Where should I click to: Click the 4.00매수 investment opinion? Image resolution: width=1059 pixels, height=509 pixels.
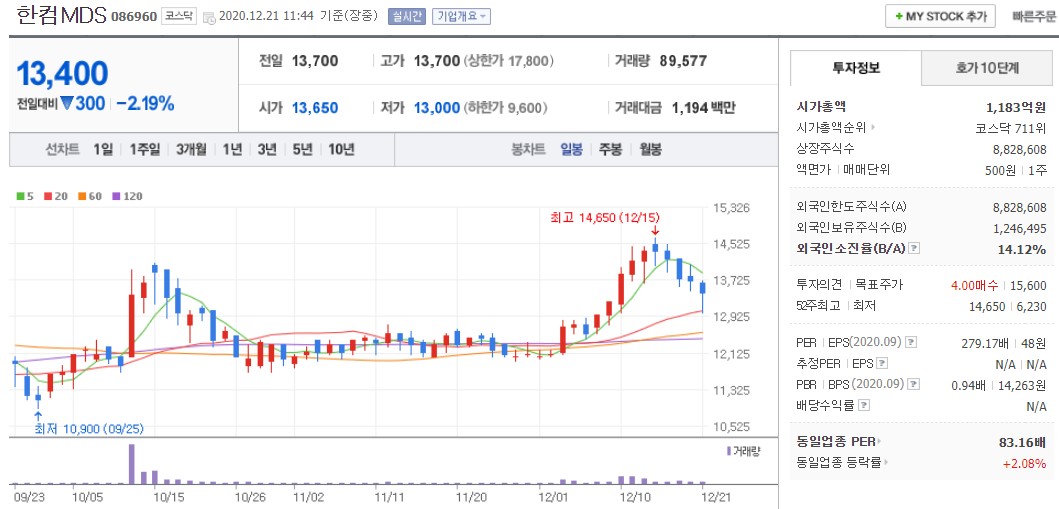coord(975,286)
